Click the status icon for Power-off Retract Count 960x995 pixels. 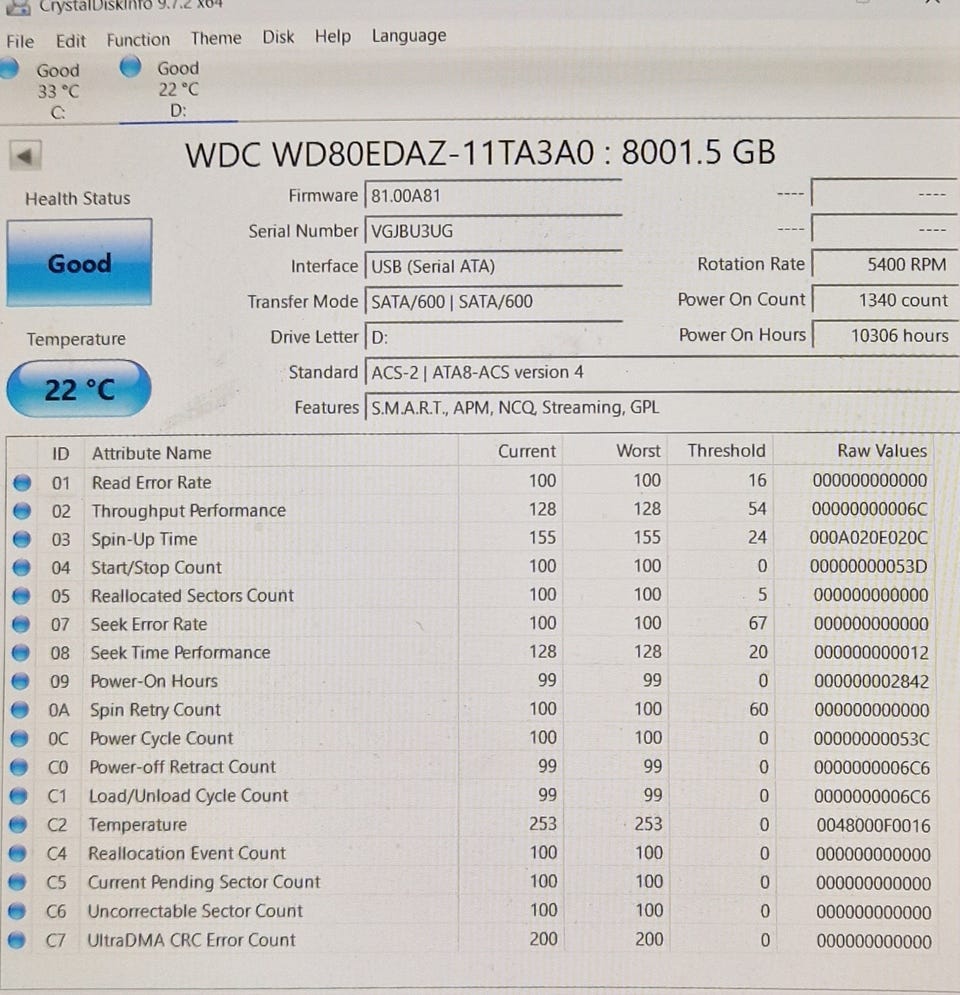19,767
